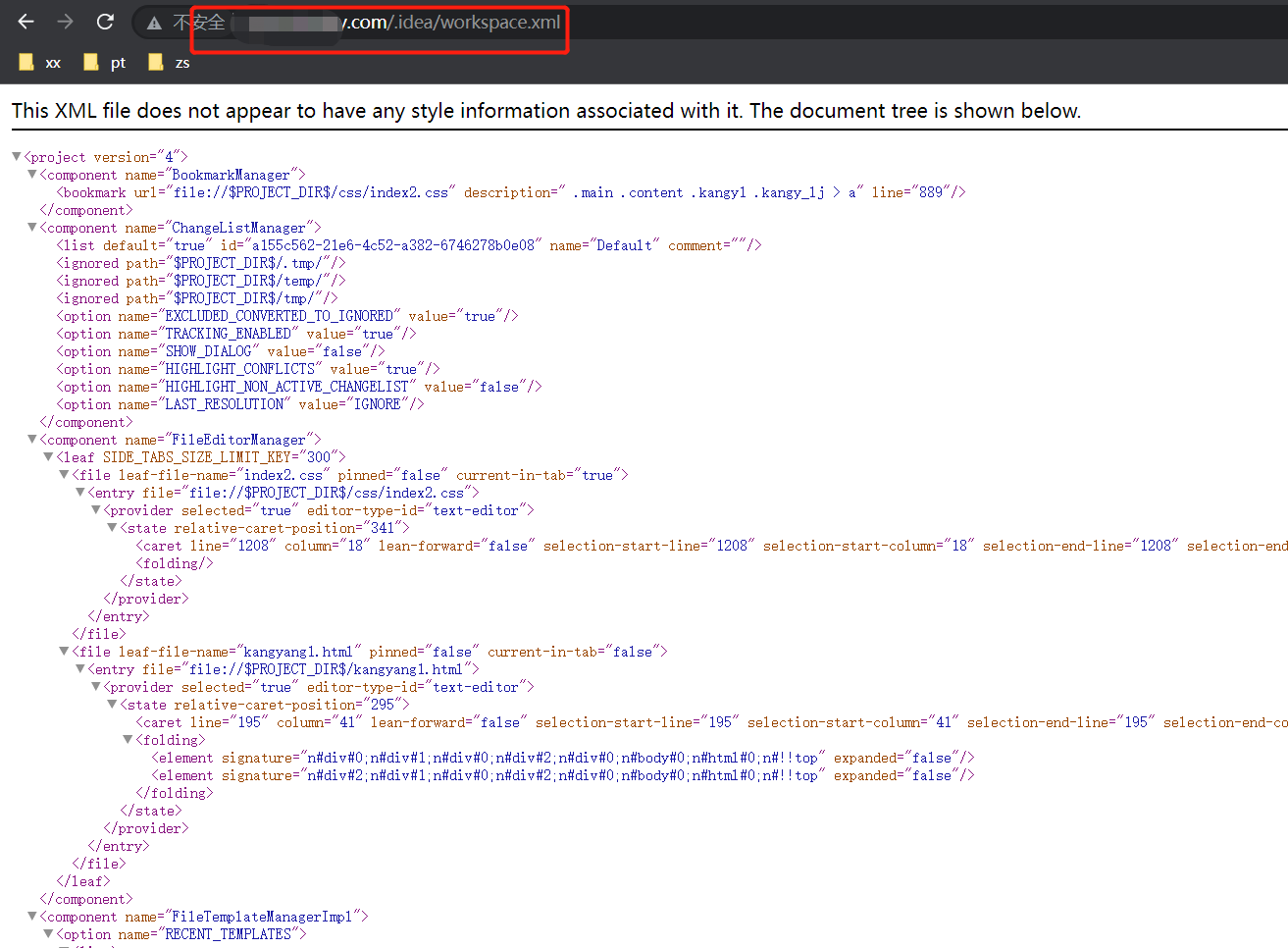Collapse the file kangyang1.html node

point(64,651)
